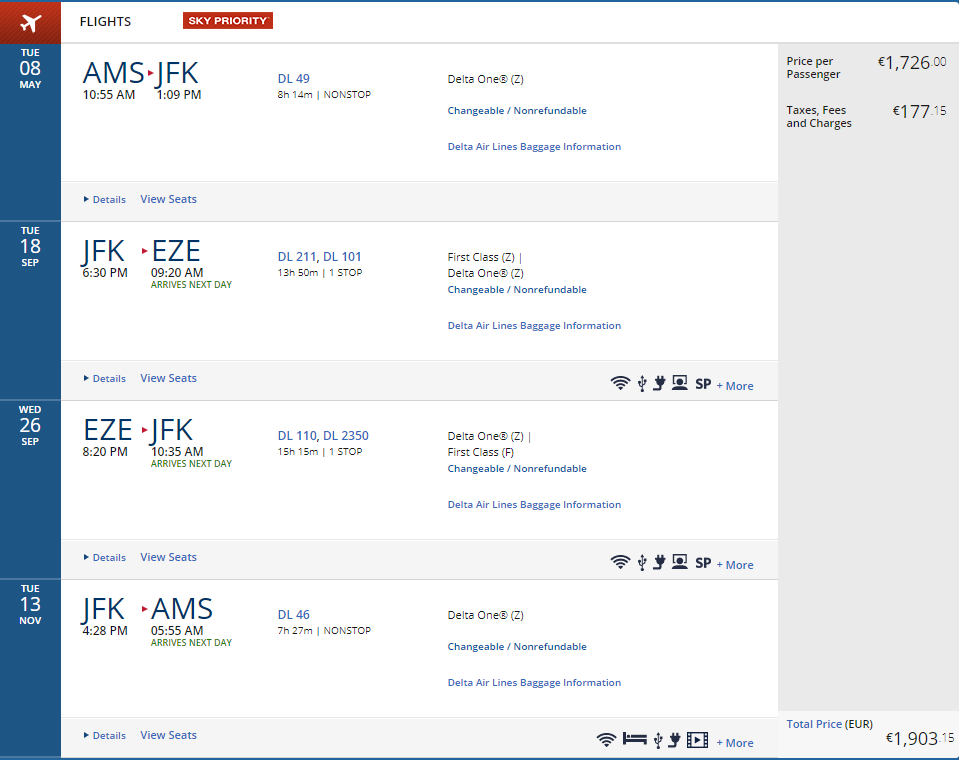Expand Details for JFK to EZE flight
The height and width of the screenshot is (760, 959).
coord(105,378)
